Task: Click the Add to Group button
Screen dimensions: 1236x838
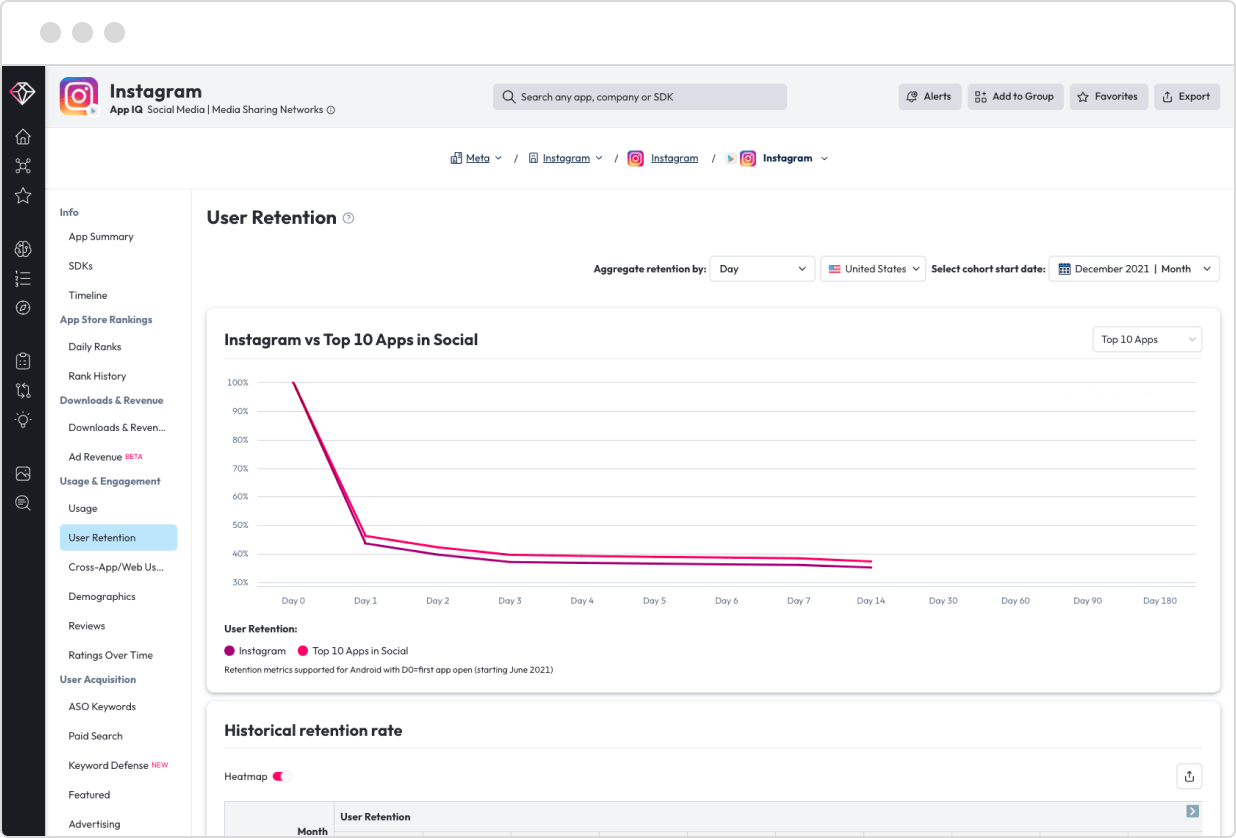Action: click(1015, 97)
